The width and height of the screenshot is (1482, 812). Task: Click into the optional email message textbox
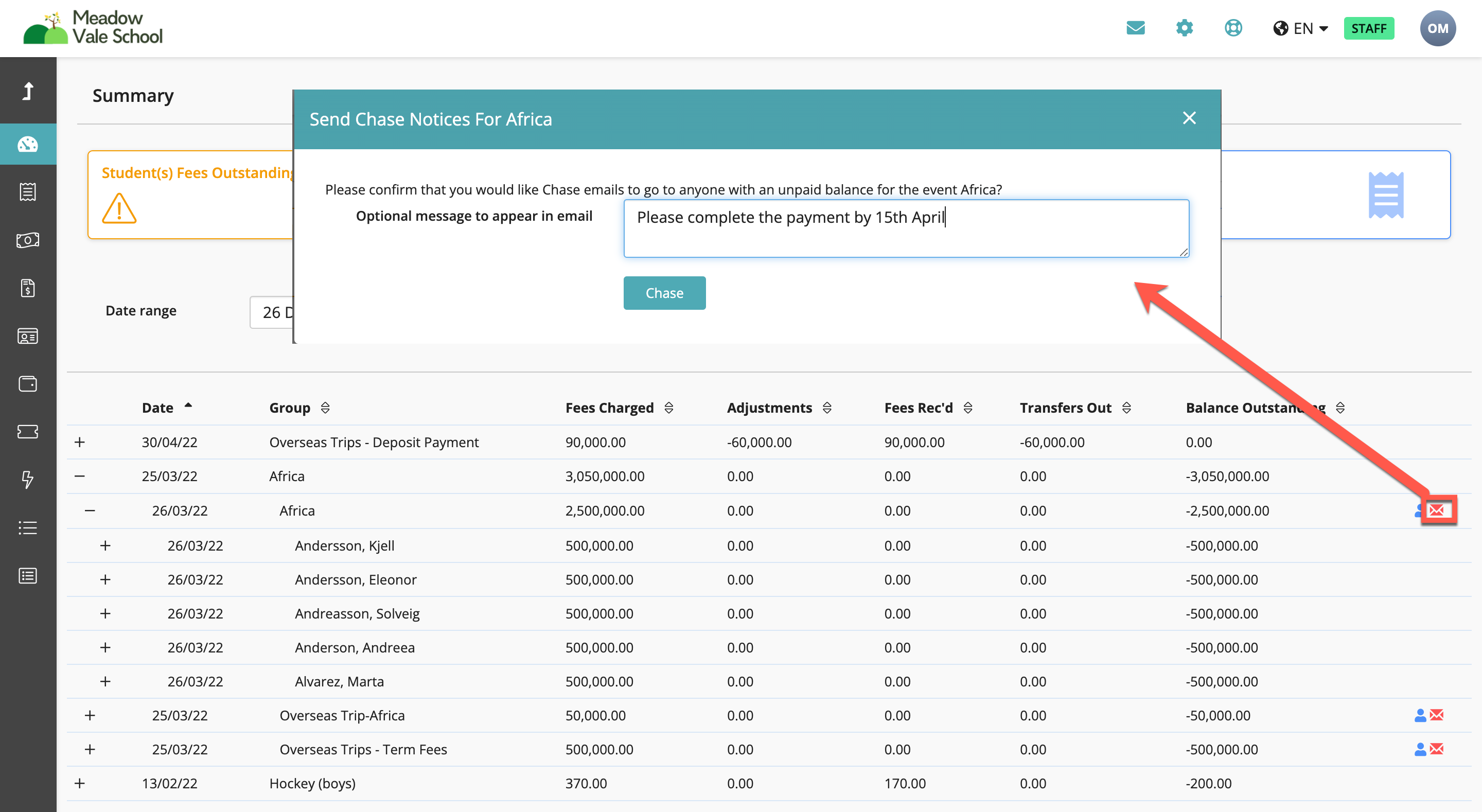tap(906, 228)
